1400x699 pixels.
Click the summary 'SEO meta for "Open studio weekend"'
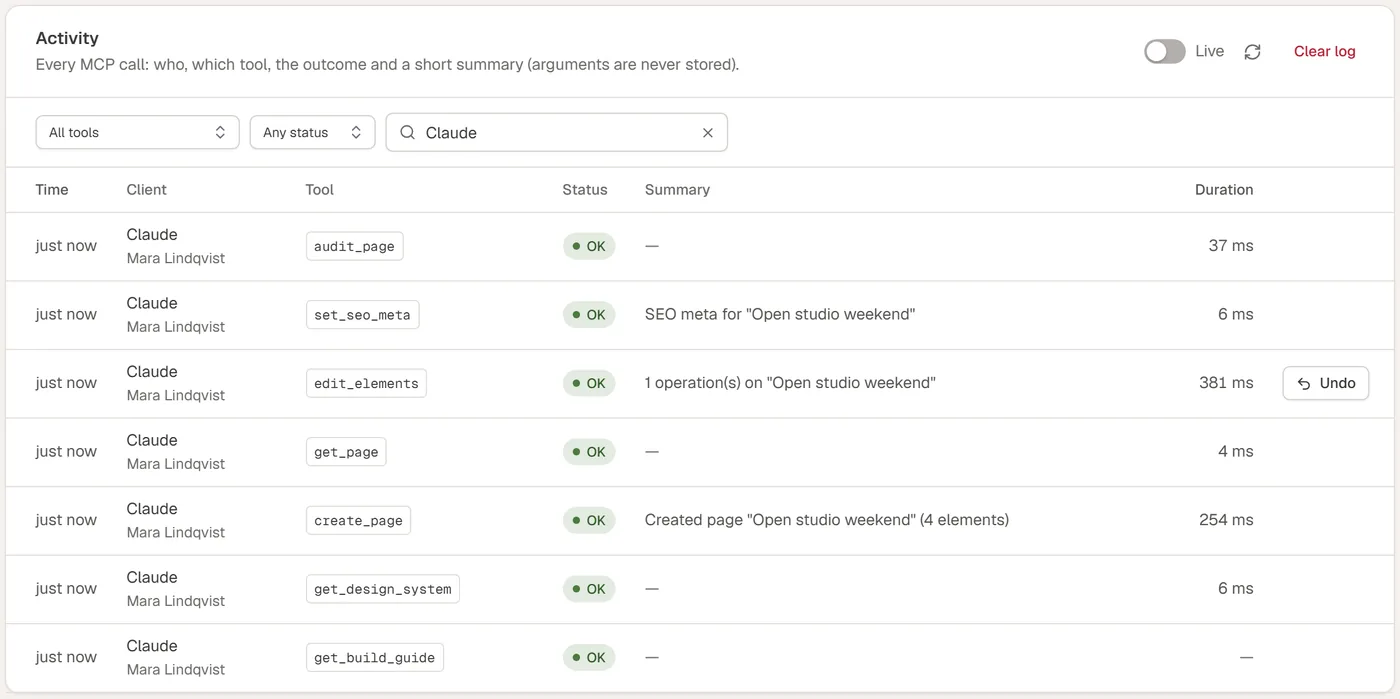tap(780, 315)
